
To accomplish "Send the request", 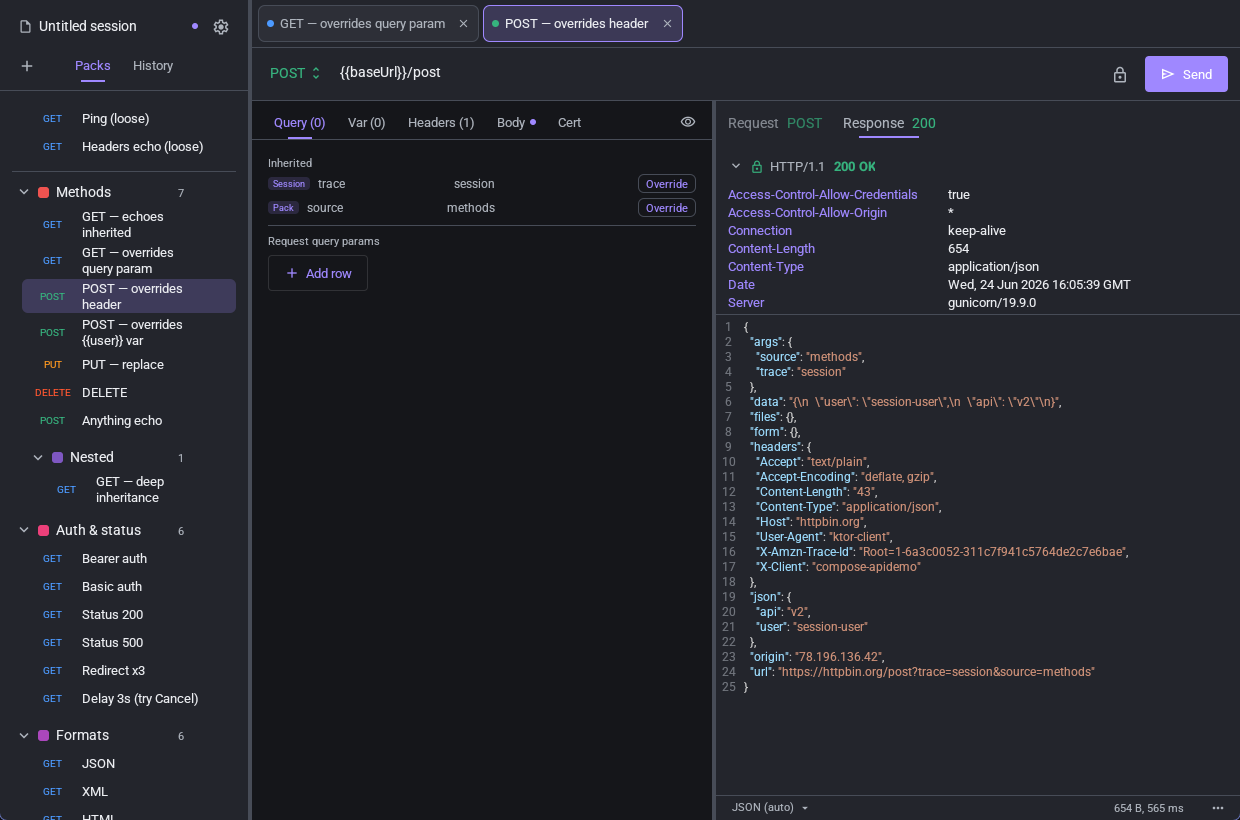I will (x=1186, y=74).
